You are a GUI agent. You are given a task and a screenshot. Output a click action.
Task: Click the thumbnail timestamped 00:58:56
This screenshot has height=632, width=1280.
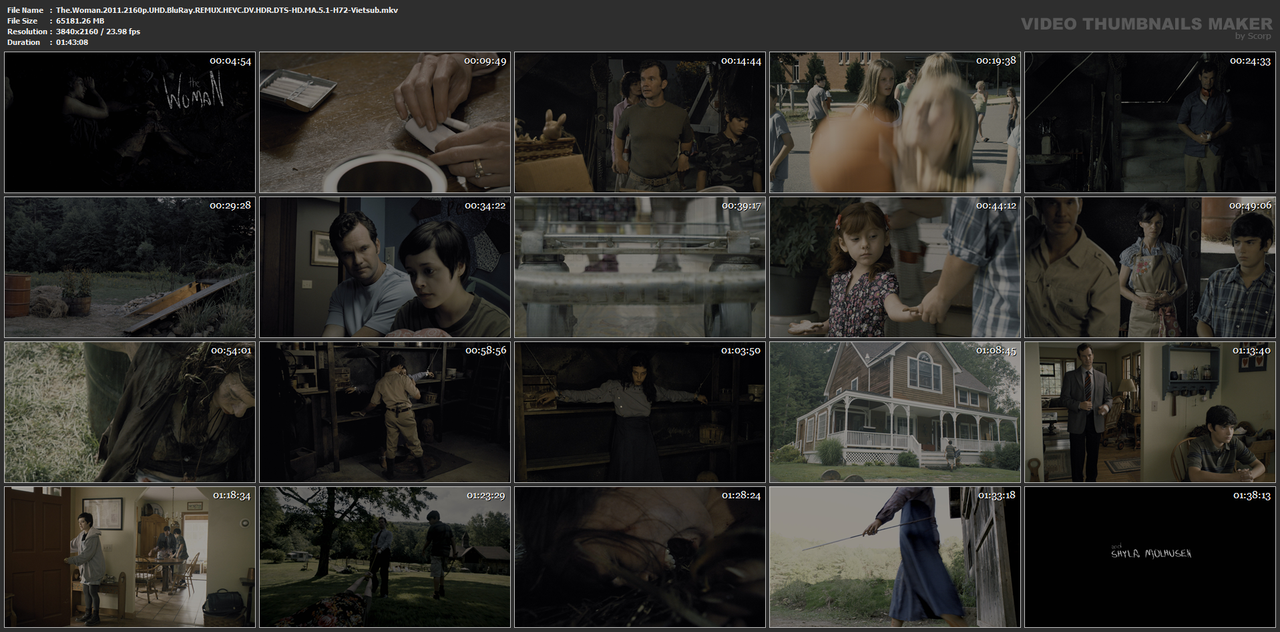385,412
